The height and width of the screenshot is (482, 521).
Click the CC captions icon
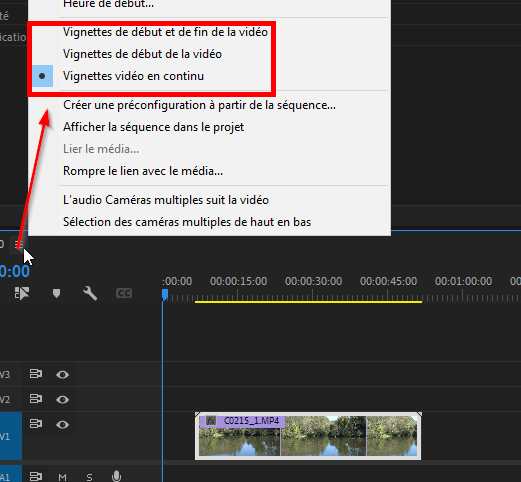[124, 293]
